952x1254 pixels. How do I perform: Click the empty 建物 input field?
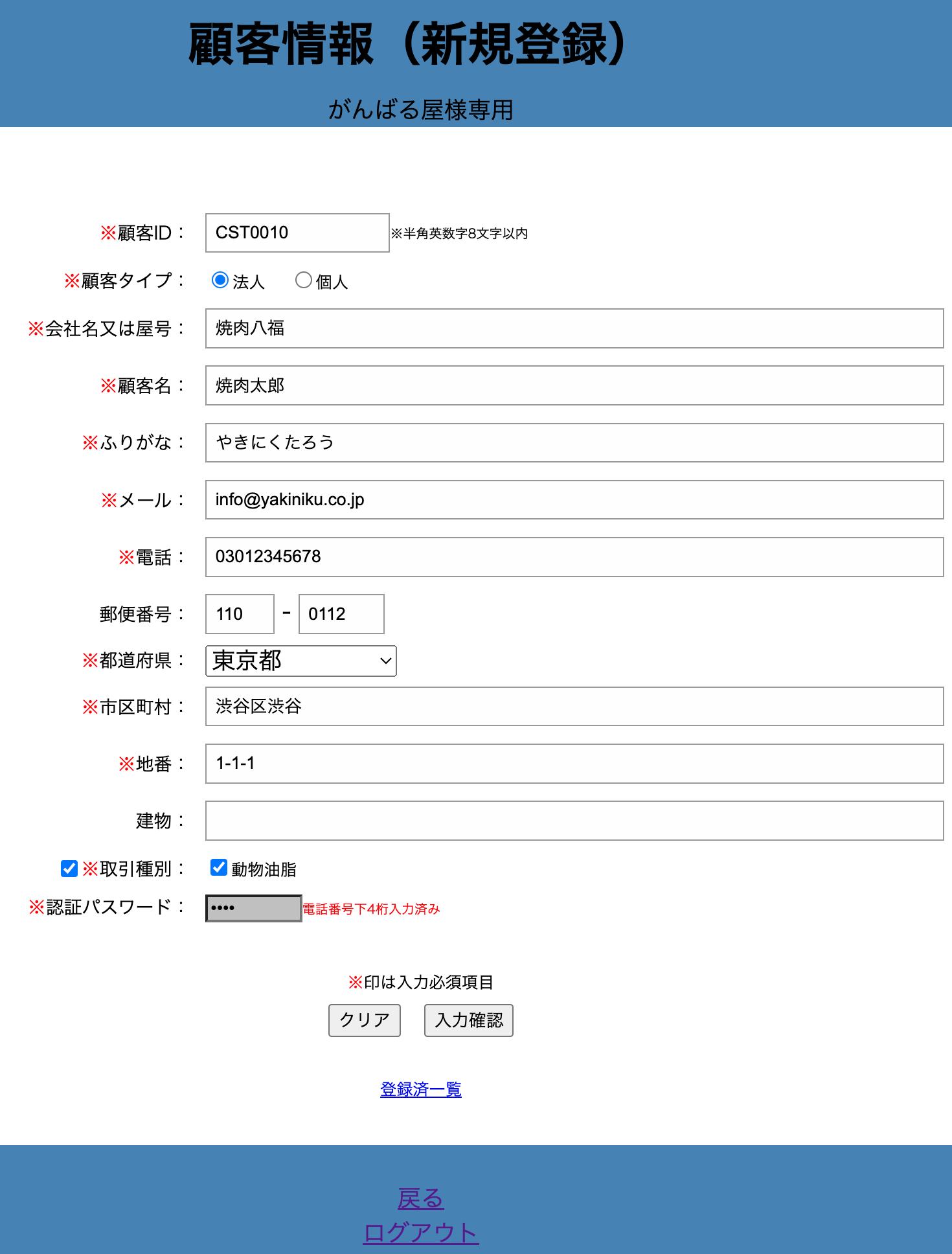(x=574, y=821)
